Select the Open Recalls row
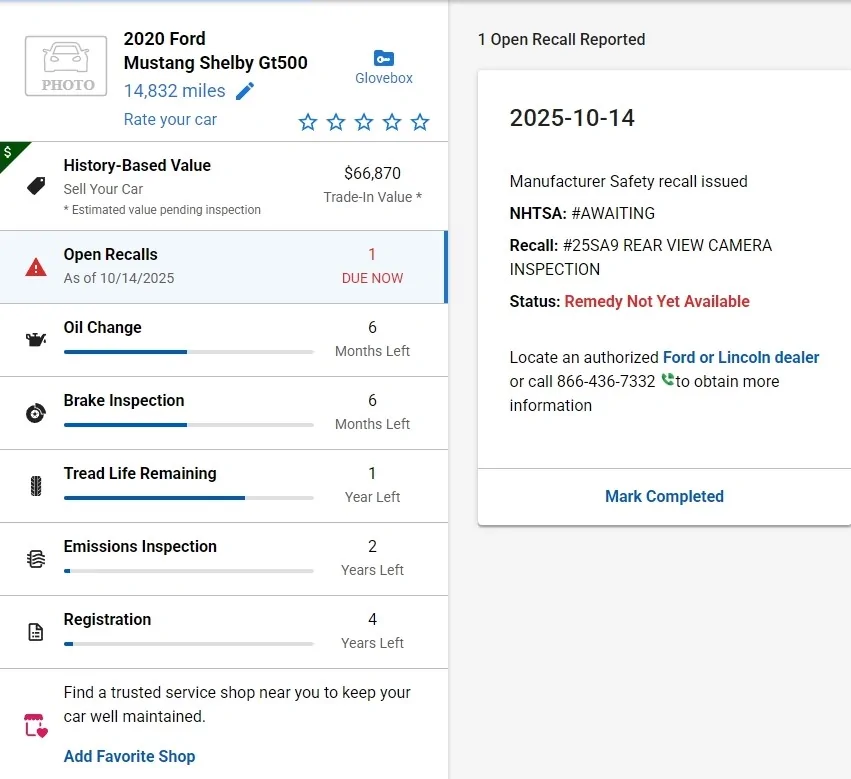Screen dimensions: 851x779 point(224,267)
